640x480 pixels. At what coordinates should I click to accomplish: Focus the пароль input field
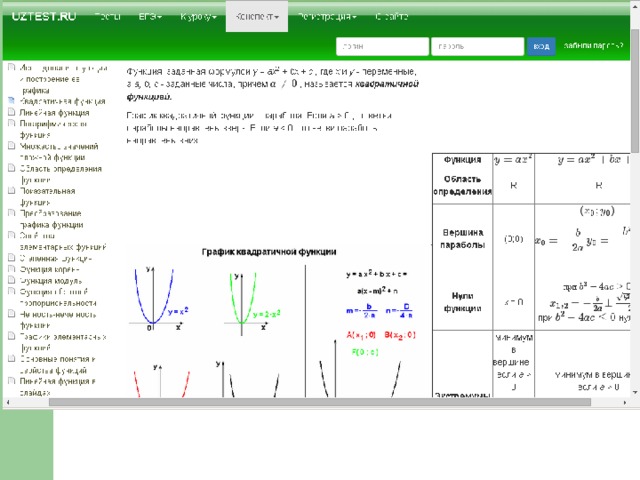pyautogui.click(x=478, y=47)
